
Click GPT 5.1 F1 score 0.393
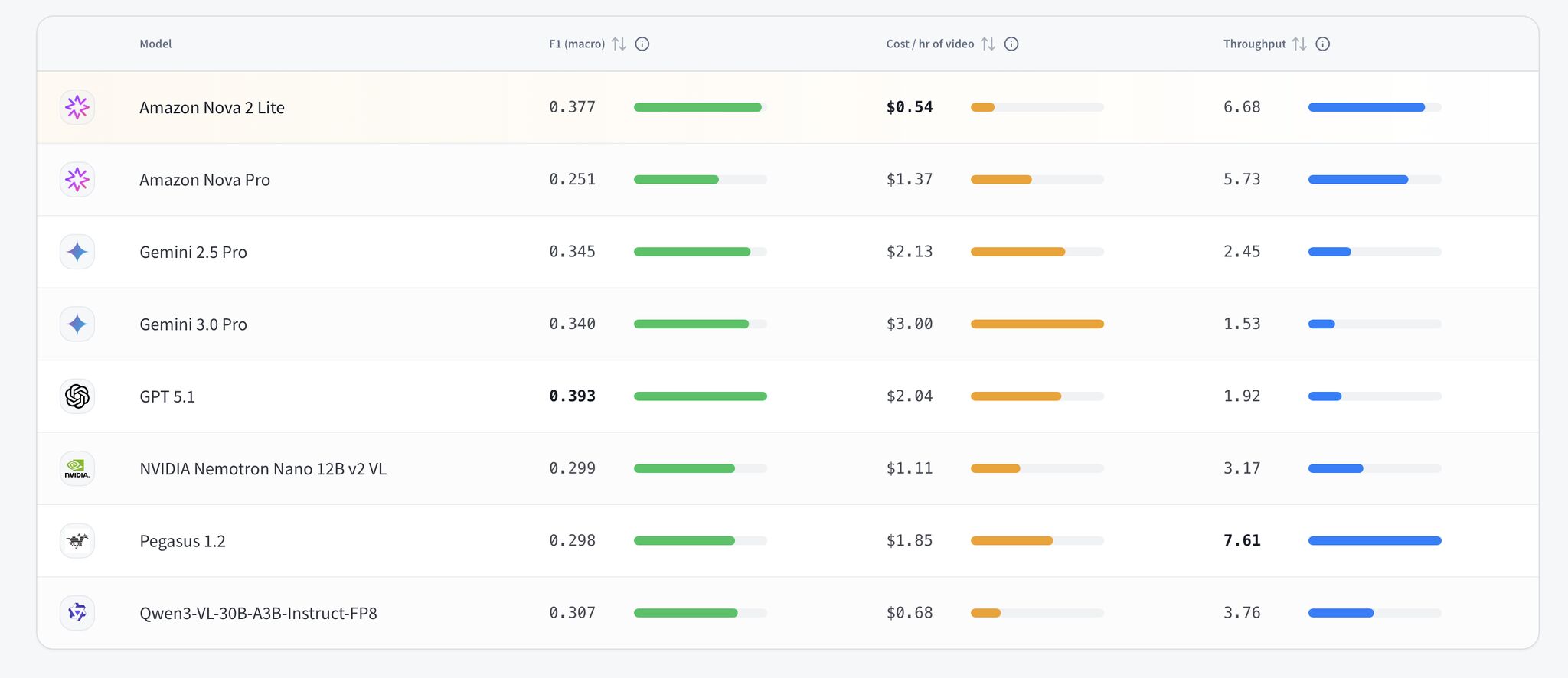point(572,396)
